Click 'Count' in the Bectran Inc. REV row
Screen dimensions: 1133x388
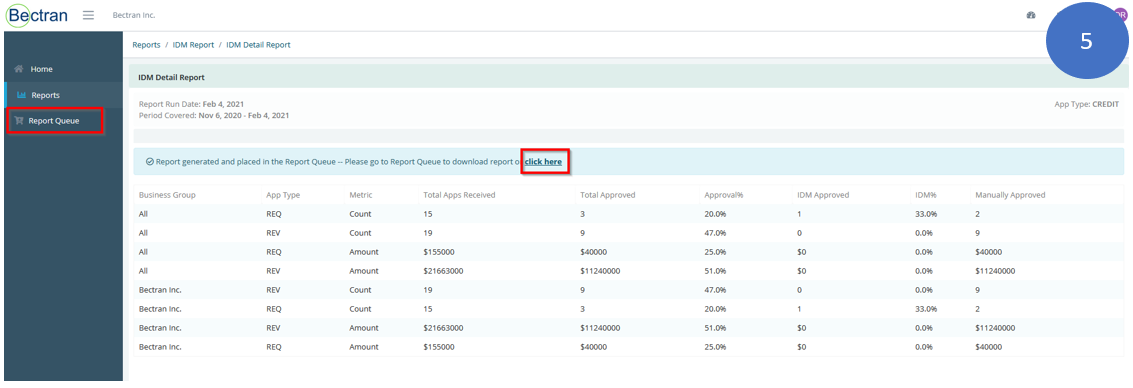tap(360, 290)
